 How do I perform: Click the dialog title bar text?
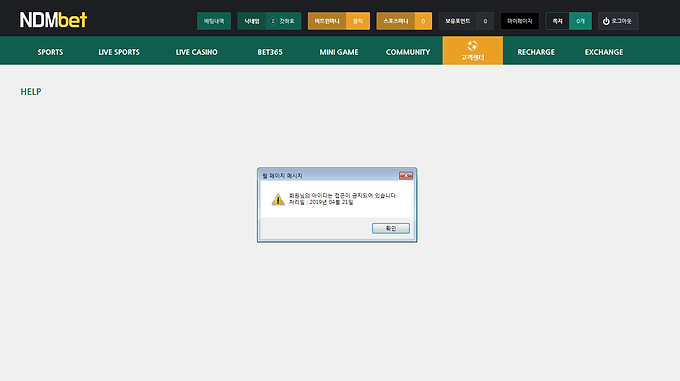click(282, 176)
